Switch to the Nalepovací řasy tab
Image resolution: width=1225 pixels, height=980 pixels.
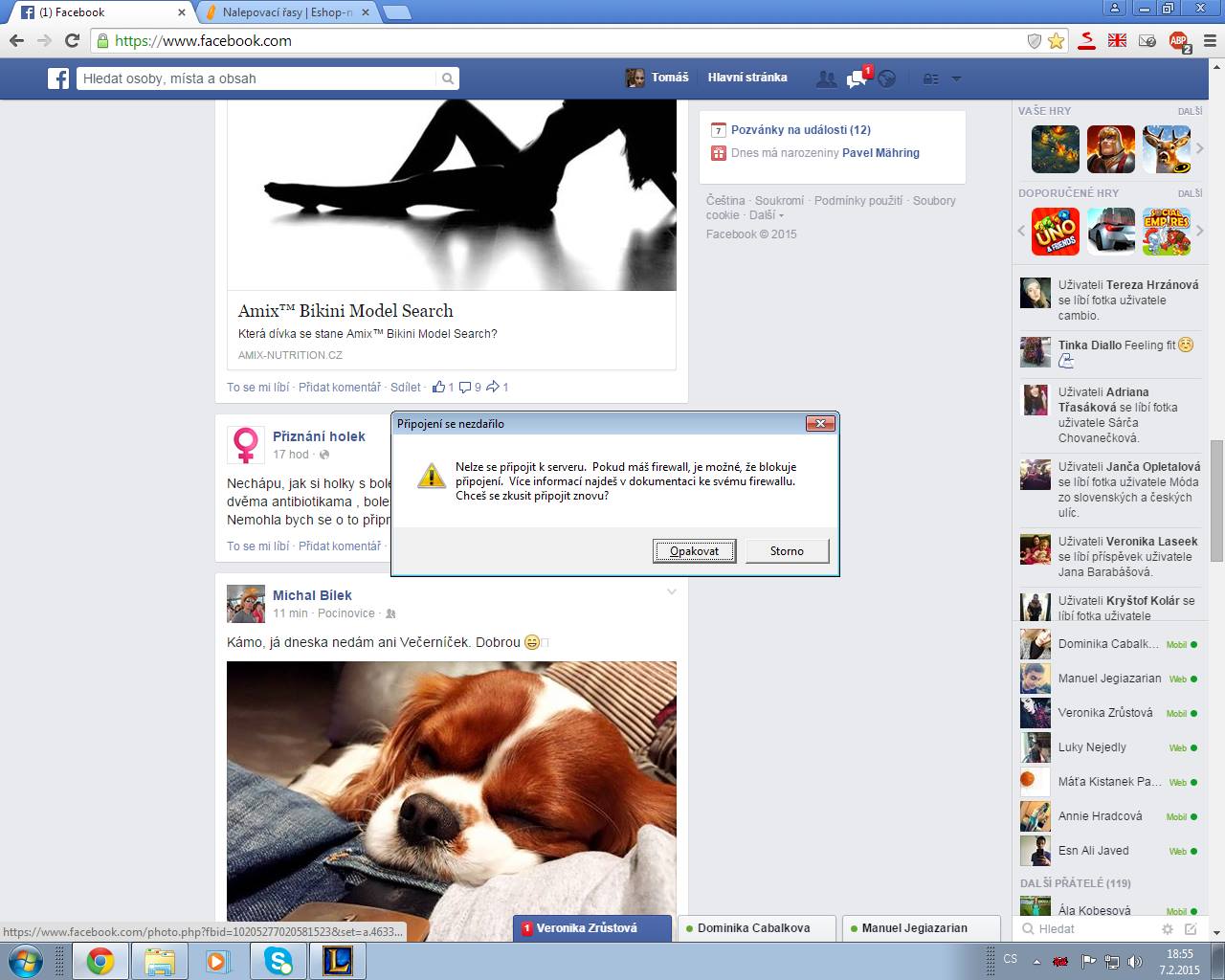tap(285, 12)
